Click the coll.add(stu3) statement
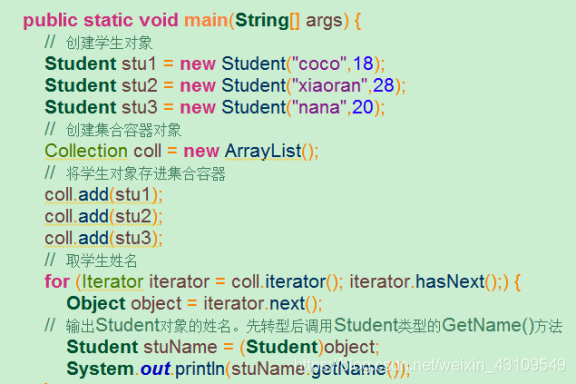 [103, 238]
